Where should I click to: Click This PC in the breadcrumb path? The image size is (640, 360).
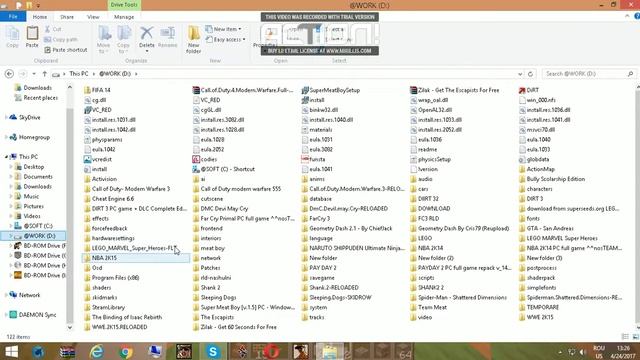pos(78,74)
